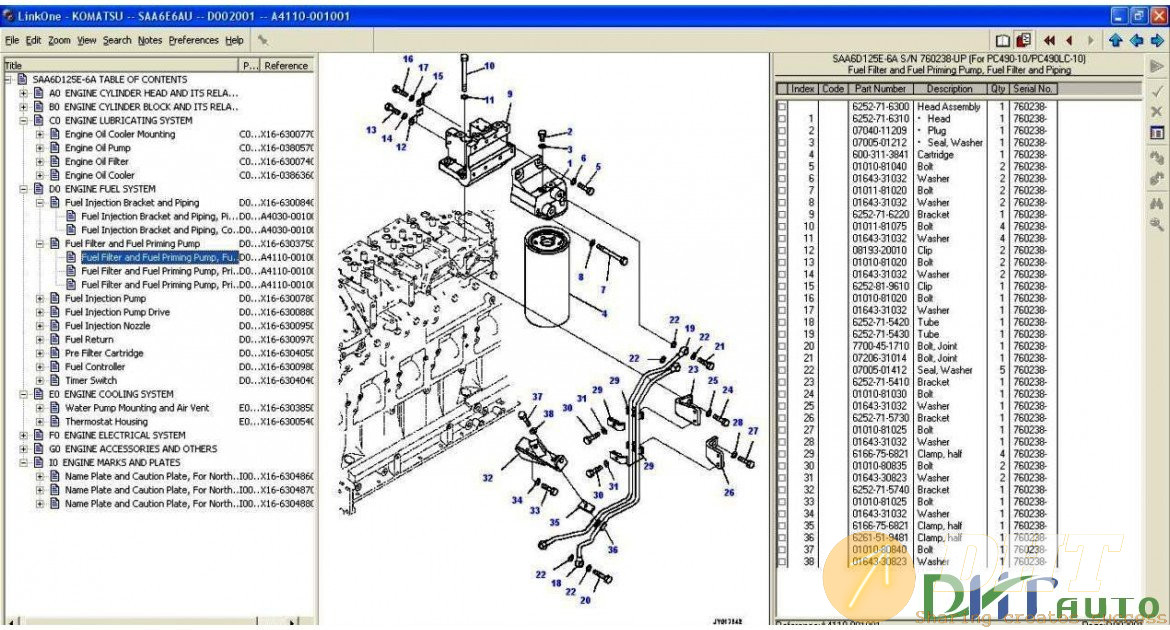Click the X icon in right sidebar

pyautogui.click(x=1157, y=111)
